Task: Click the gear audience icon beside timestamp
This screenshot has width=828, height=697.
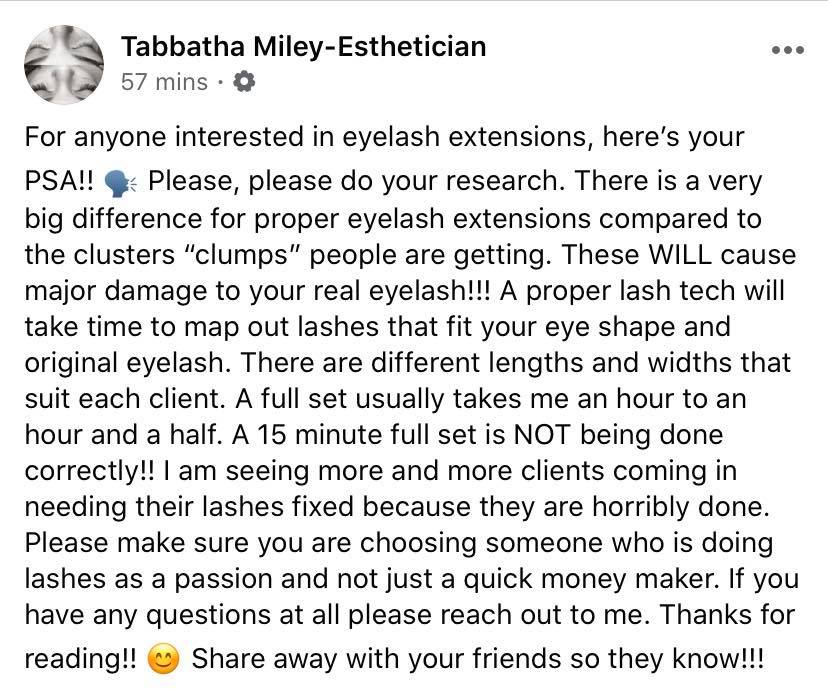Action: click(243, 82)
